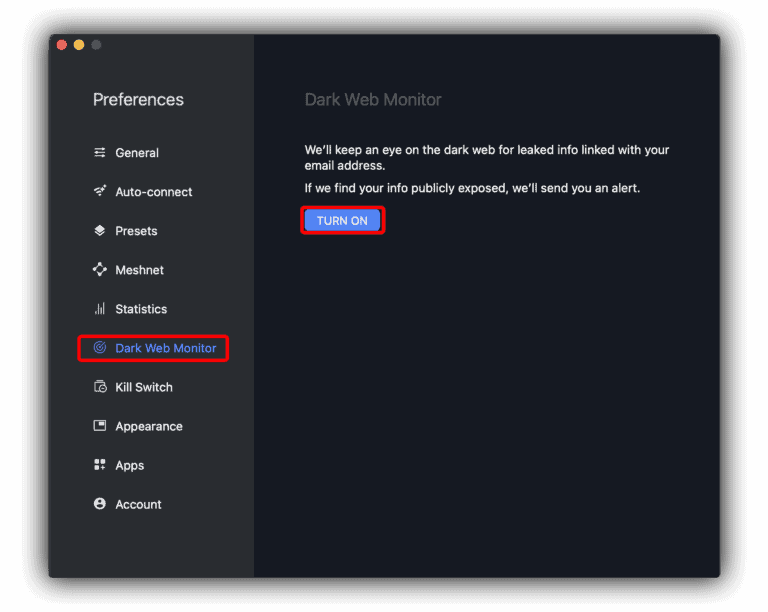Go to the Account text label
This screenshot has height=612, width=768.
click(x=138, y=504)
